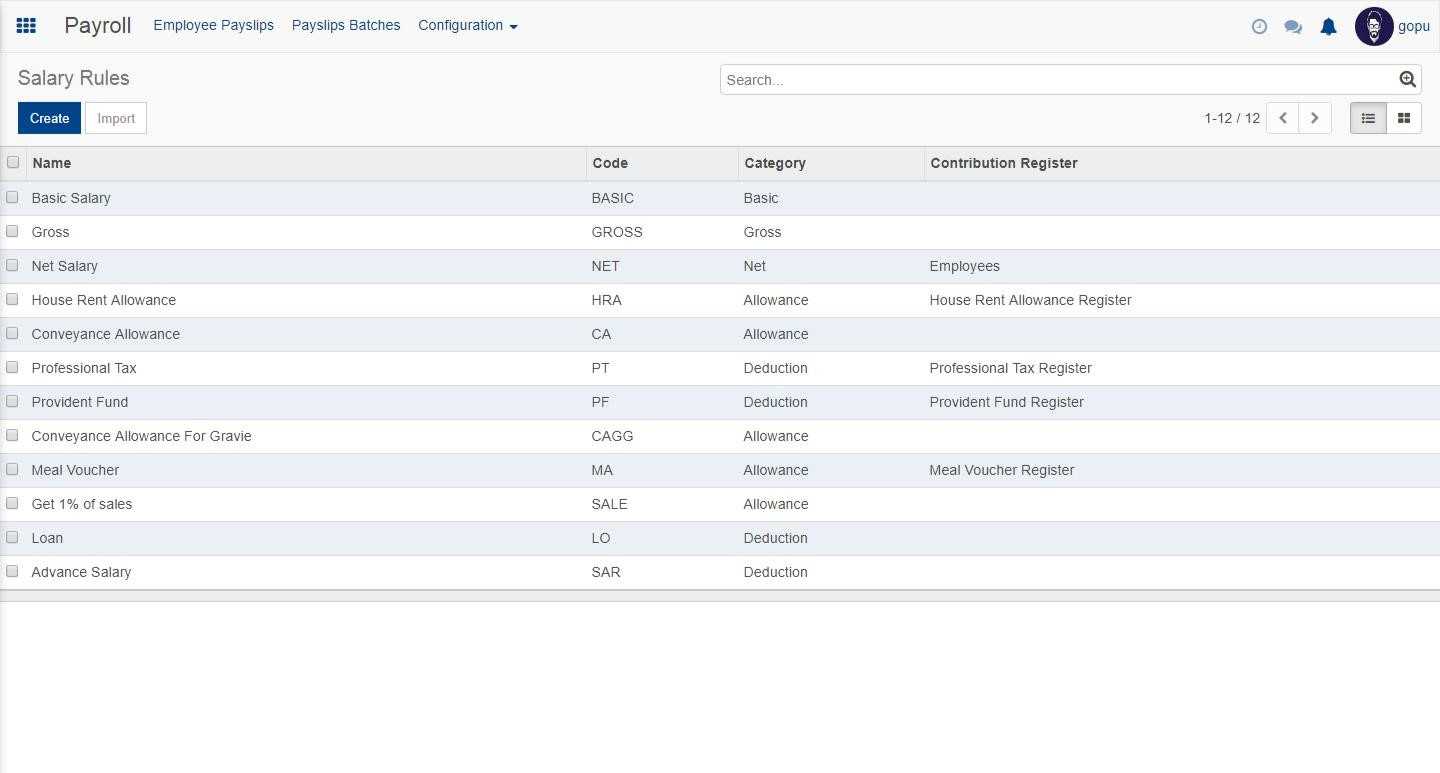This screenshot has width=1440, height=773.
Task: Select the Provident Fund row checkbox
Action: [13, 401]
